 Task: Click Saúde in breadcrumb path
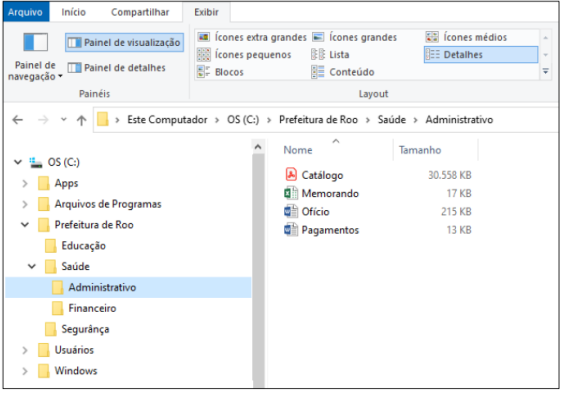391,119
